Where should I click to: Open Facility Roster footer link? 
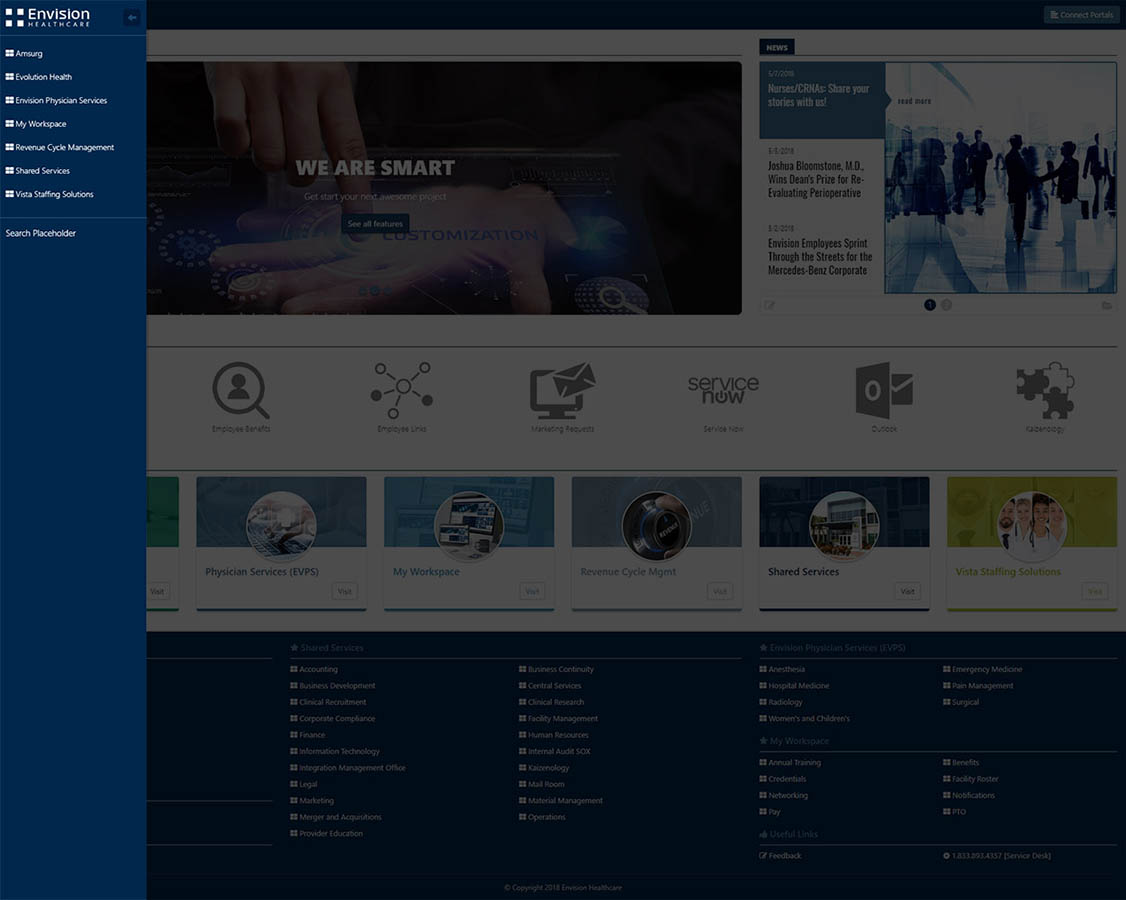971,779
